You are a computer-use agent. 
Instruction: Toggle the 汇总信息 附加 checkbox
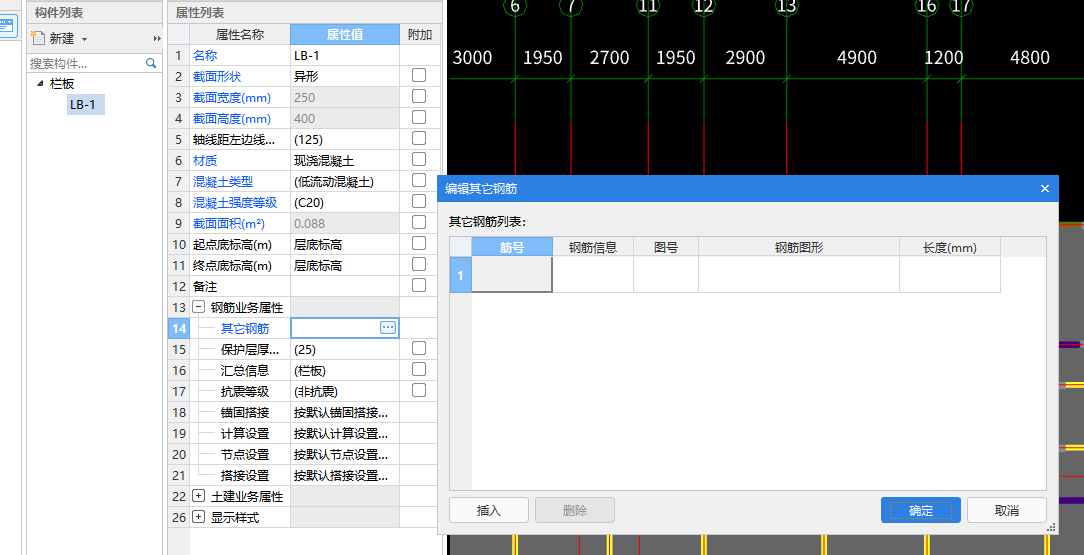pyautogui.click(x=419, y=369)
